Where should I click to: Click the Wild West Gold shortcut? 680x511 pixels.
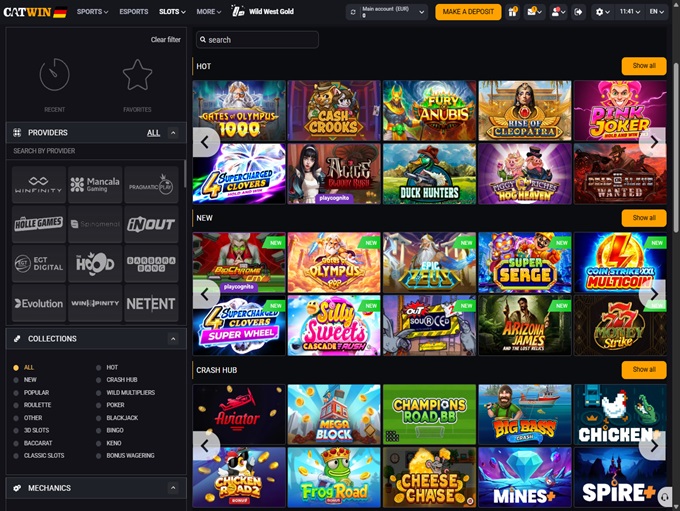pos(263,11)
